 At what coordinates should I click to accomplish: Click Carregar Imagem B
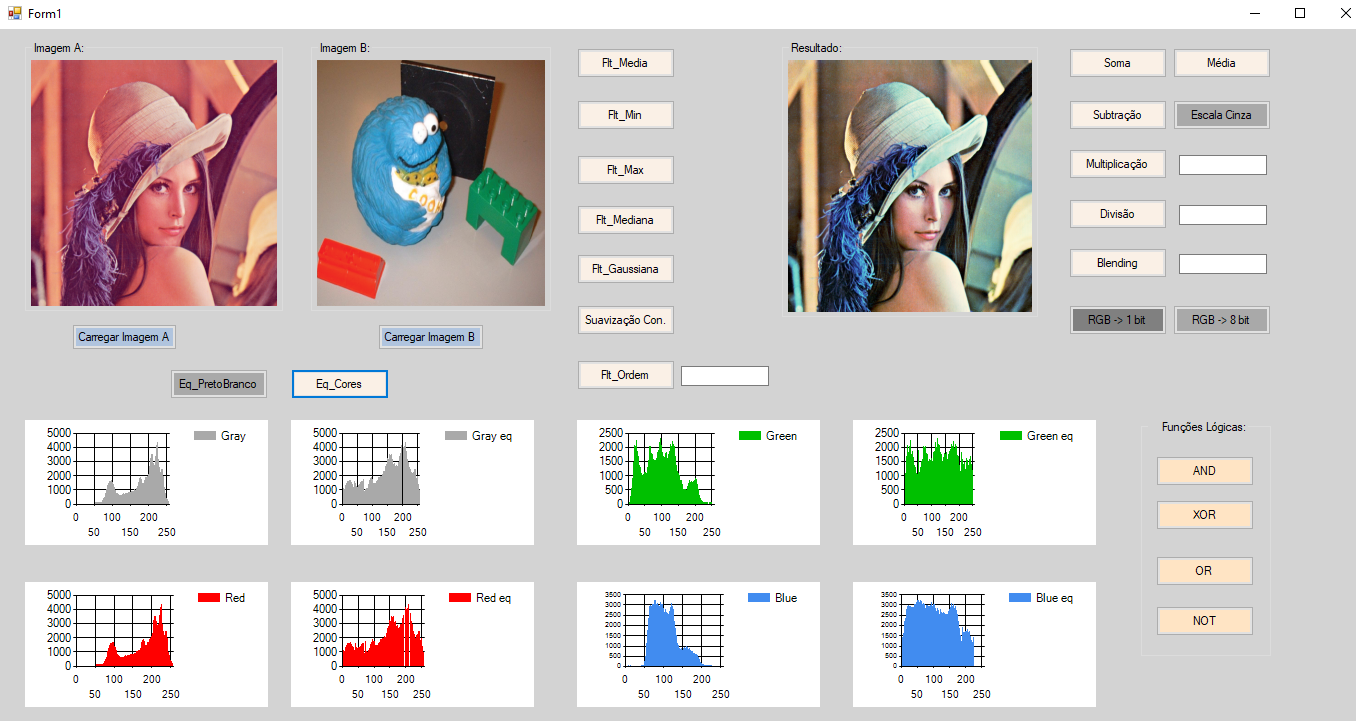430,336
